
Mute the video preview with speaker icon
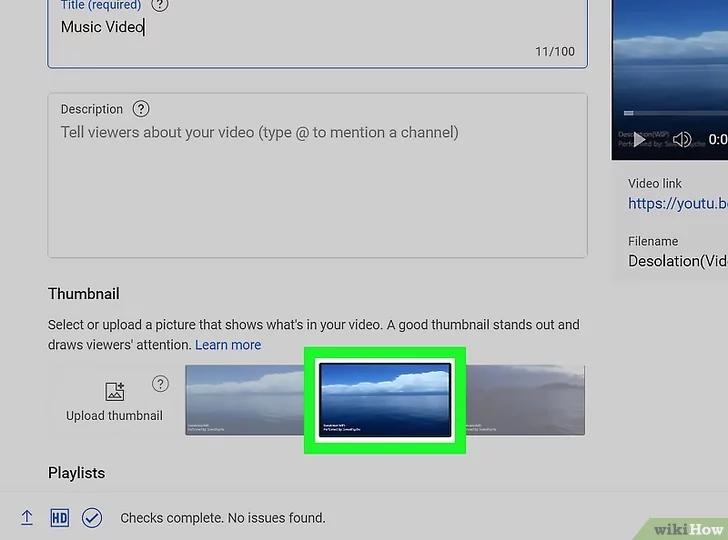click(x=683, y=139)
